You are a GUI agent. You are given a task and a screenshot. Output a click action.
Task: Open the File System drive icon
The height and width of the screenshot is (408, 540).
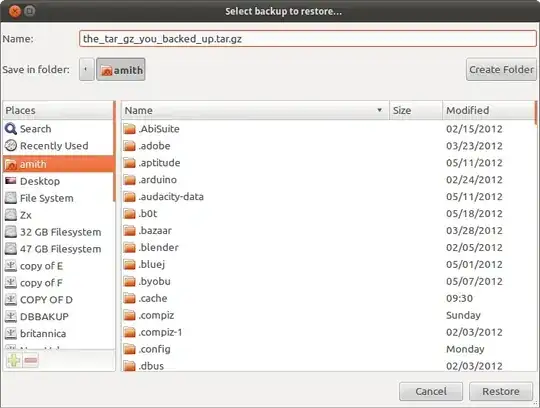pyautogui.click(x=11, y=198)
